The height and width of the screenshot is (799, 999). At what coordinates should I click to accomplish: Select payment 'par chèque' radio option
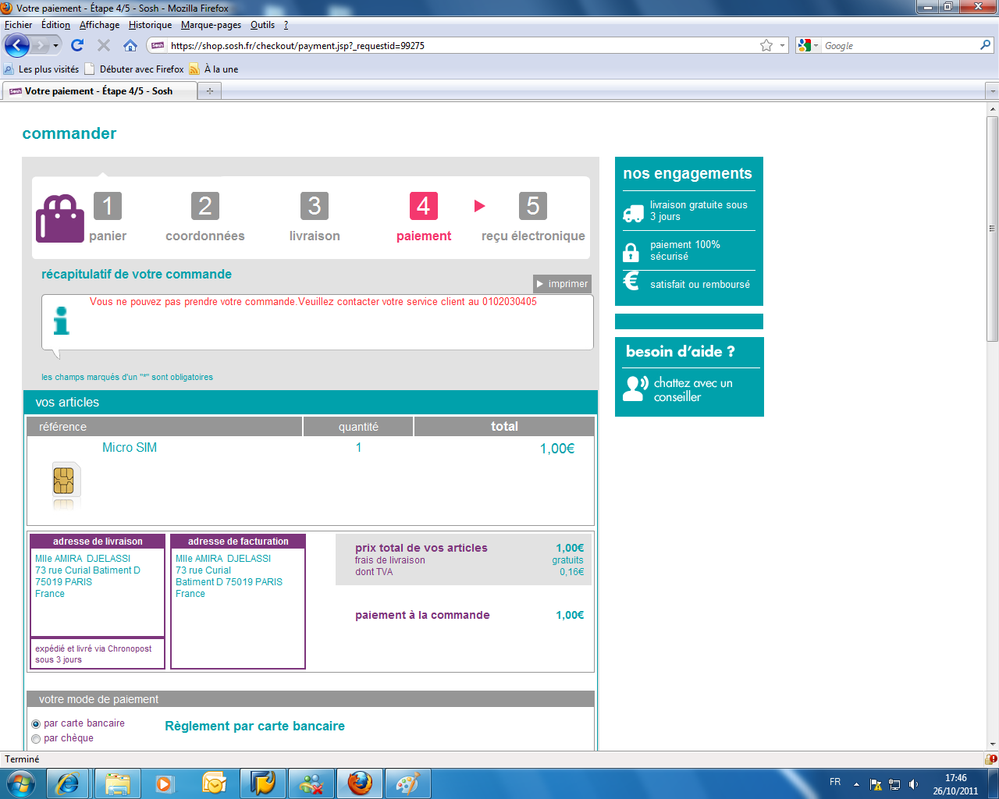click(37, 739)
